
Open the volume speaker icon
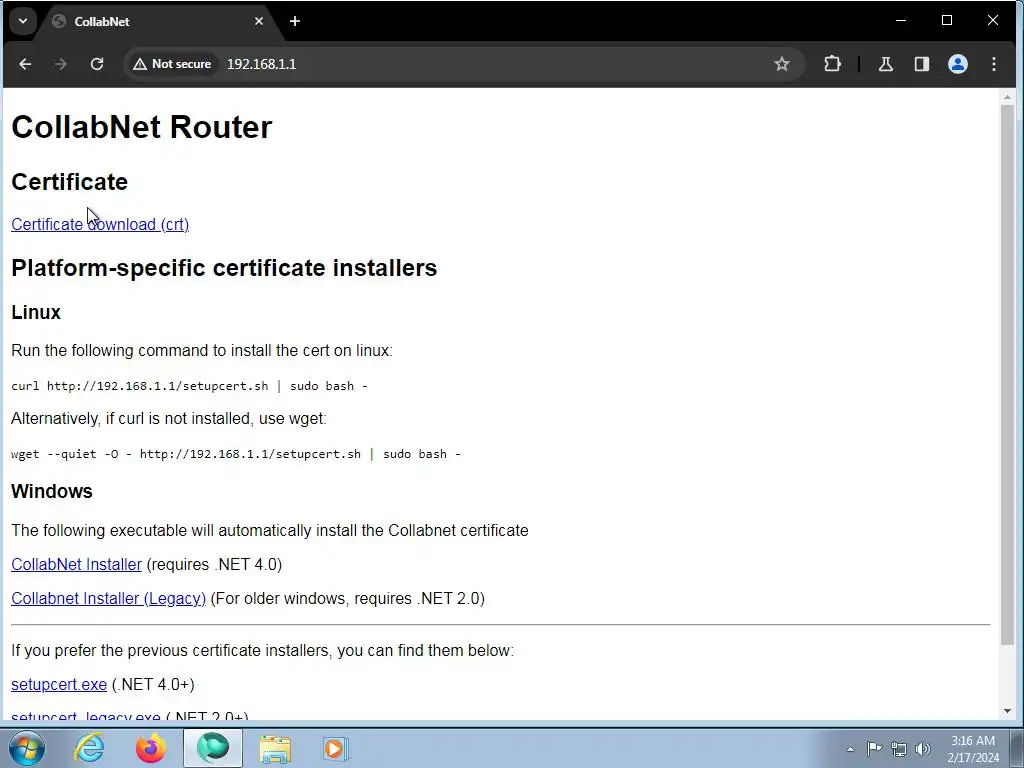click(923, 749)
